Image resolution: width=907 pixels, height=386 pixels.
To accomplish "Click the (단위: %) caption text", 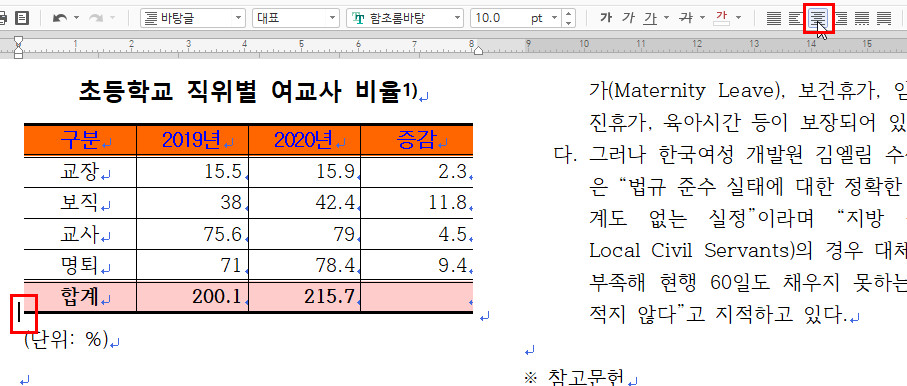I will pyautogui.click(x=67, y=341).
